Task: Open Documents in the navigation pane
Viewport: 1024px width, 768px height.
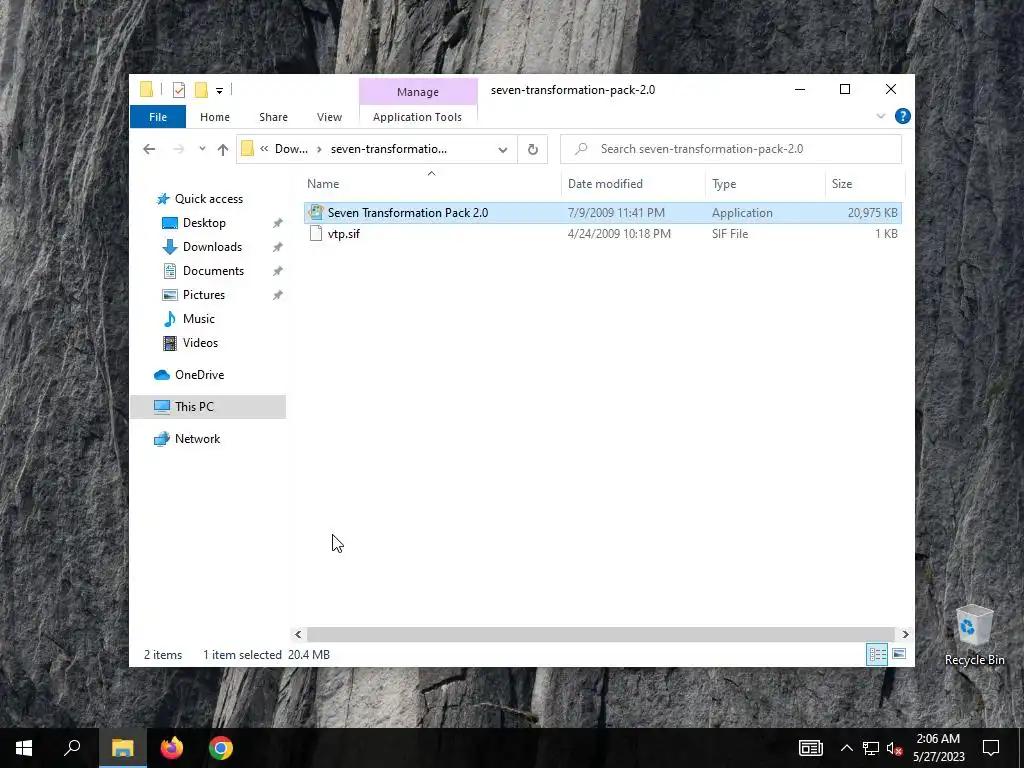Action: tap(213, 271)
